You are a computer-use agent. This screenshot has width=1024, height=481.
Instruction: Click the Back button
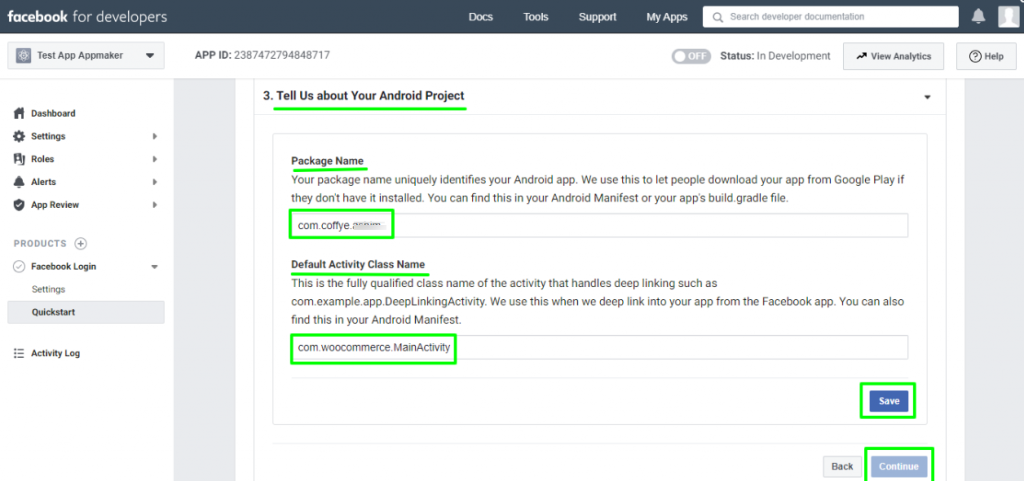842,466
